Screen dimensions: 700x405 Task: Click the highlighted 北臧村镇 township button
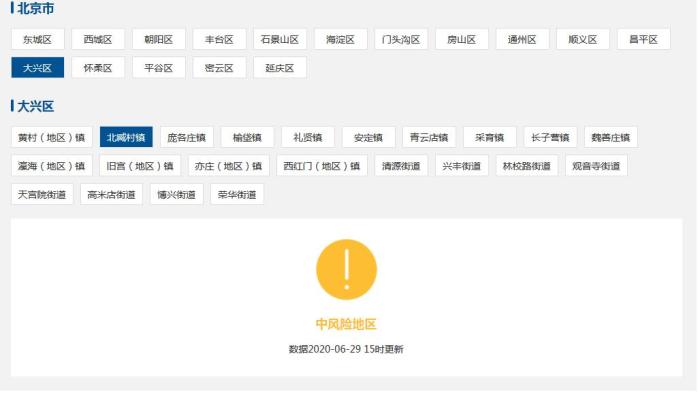126,137
